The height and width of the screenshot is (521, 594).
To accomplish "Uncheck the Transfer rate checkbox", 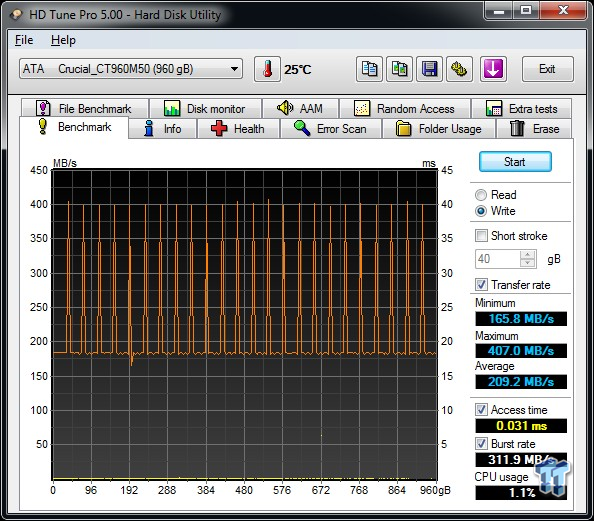I will click(x=481, y=285).
